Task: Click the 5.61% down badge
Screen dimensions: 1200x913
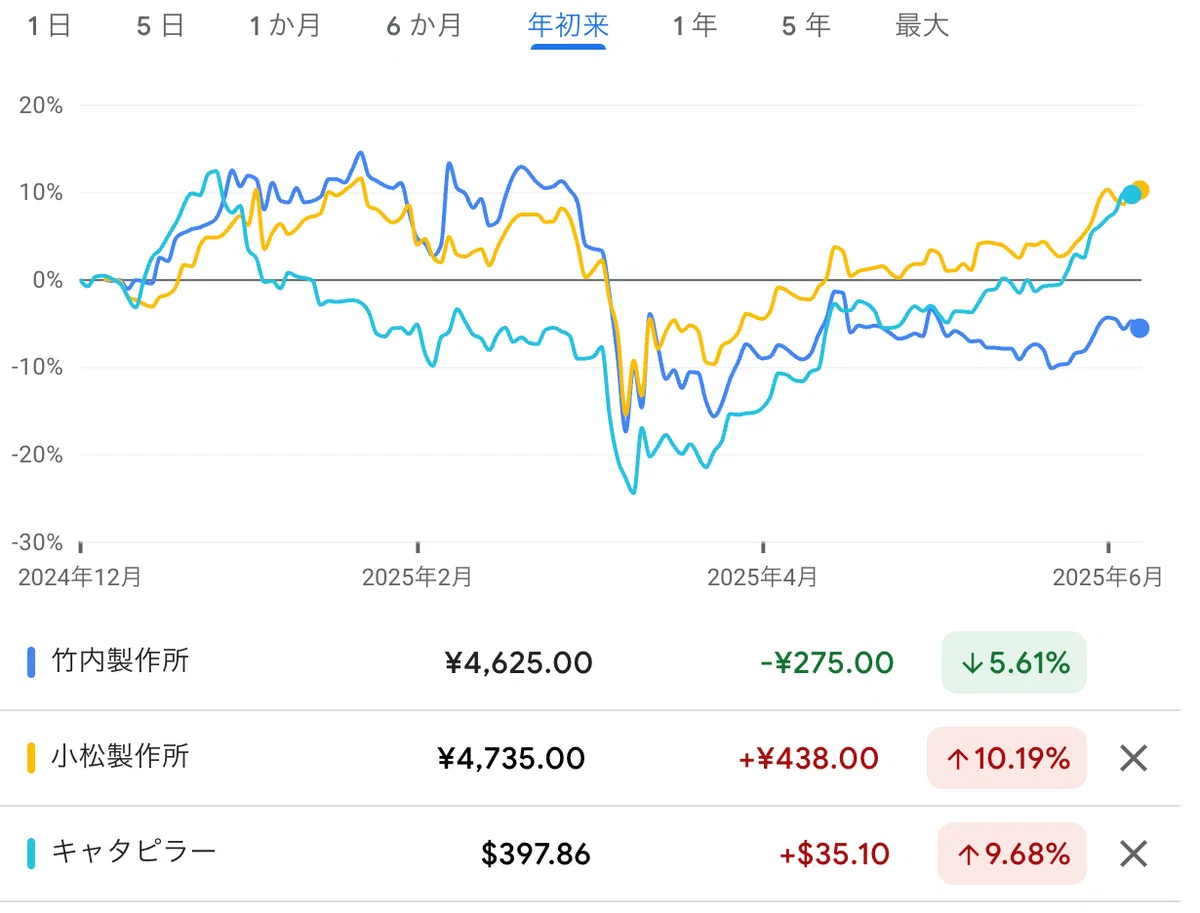Action: tap(1013, 662)
